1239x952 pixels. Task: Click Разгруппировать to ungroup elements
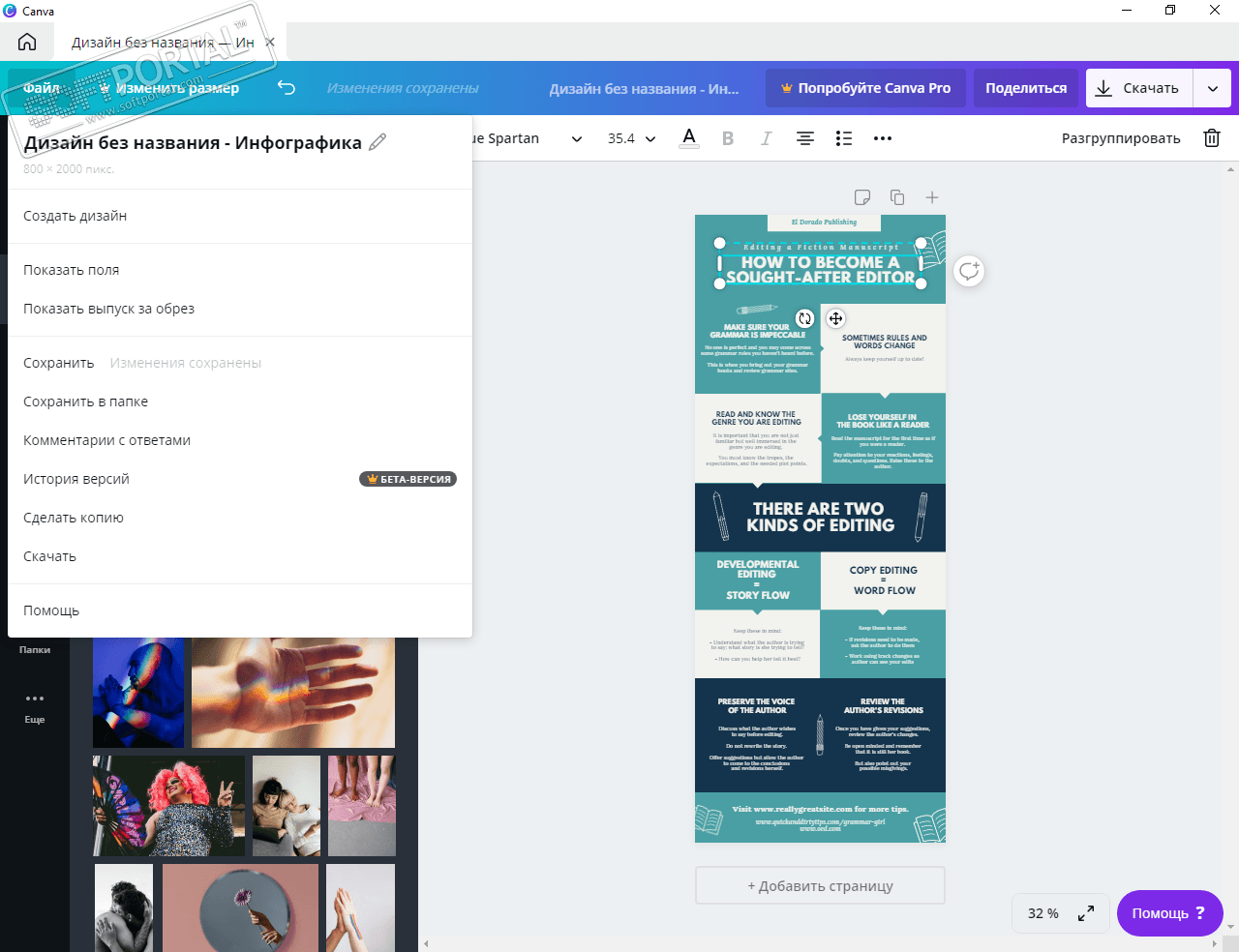tap(1121, 138)
